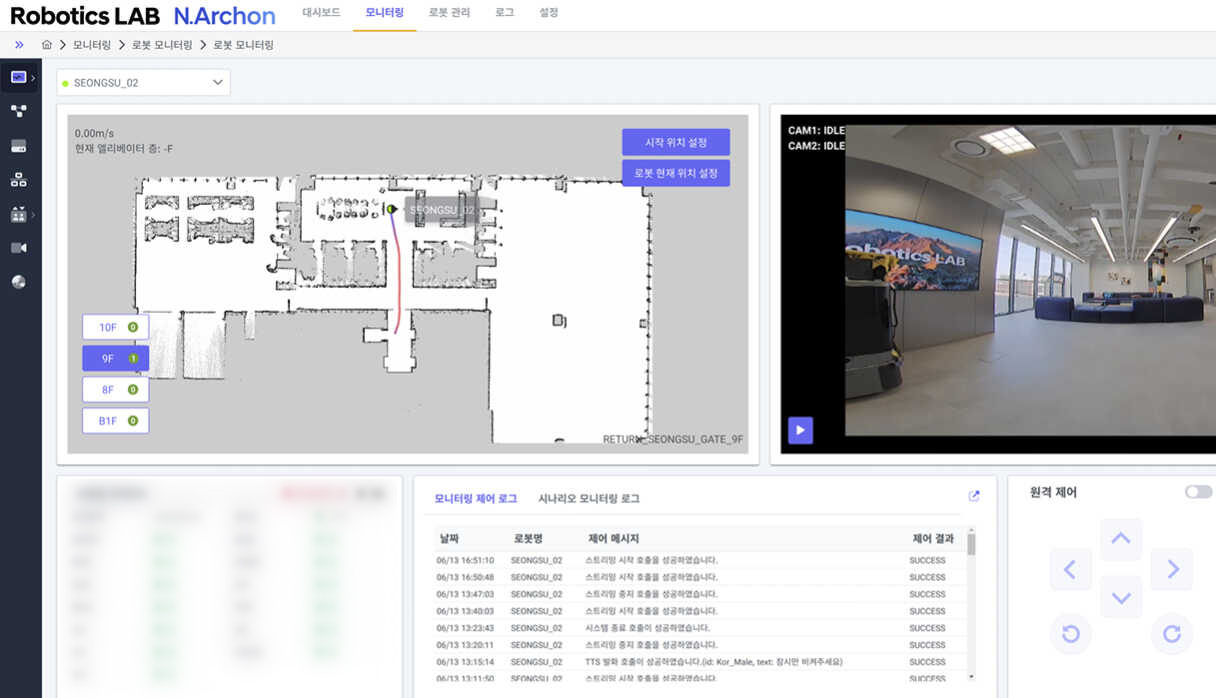1216x698 pixels.
Task: Click the 시작 위치 설정 button
Action: 675,142
